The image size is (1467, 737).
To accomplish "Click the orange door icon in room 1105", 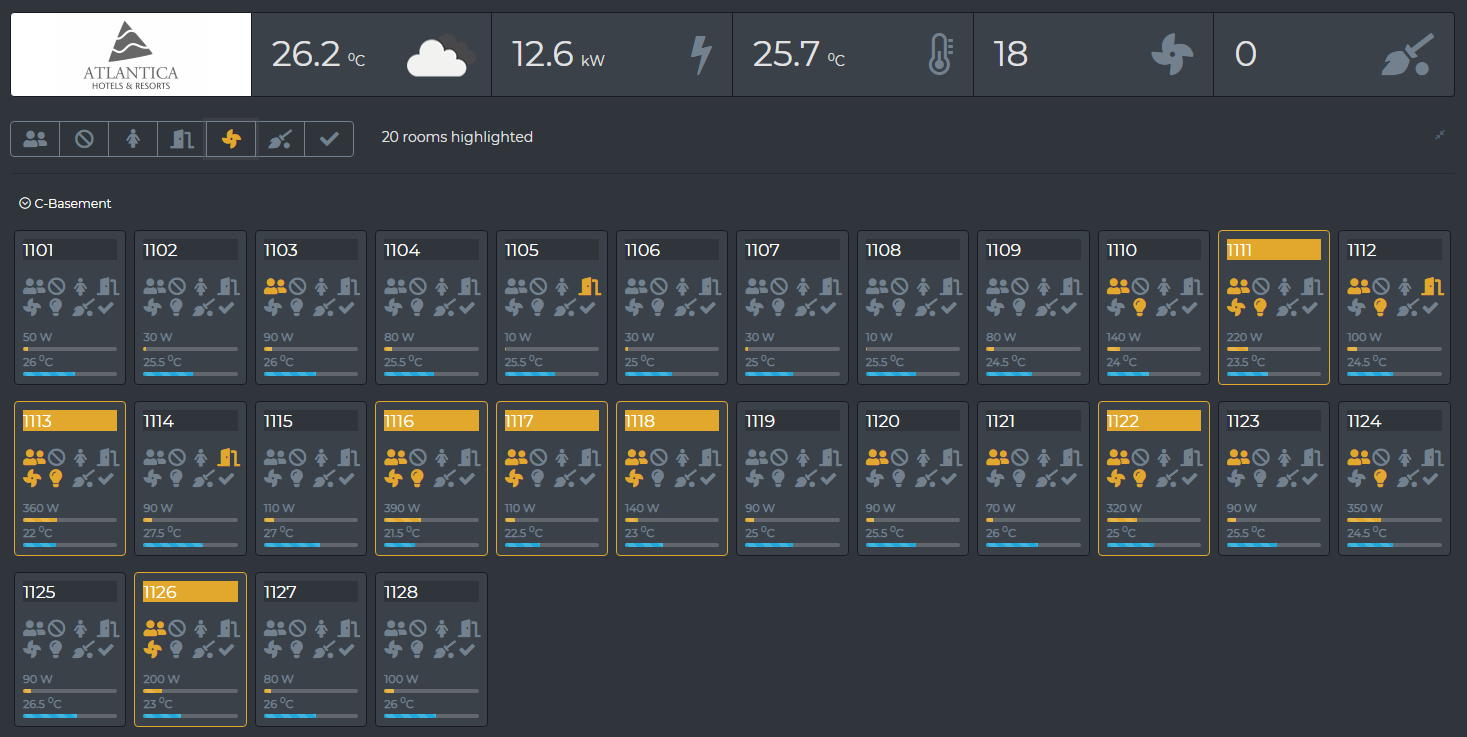I will click(589, 286).
